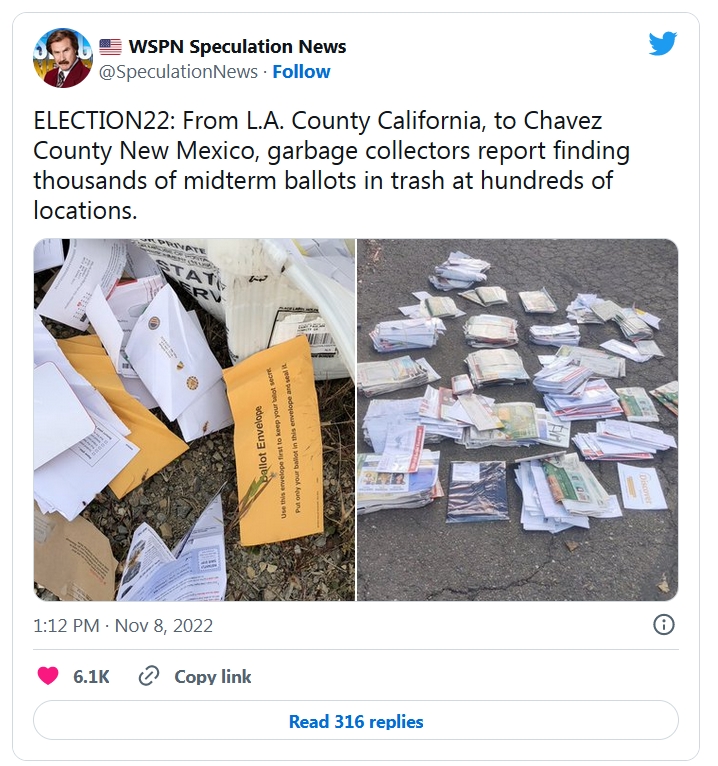Open the right photo of mail piles on asphalt
This screenshot has height=766, width=718.
pyautogui.click(x=518, y=420)
